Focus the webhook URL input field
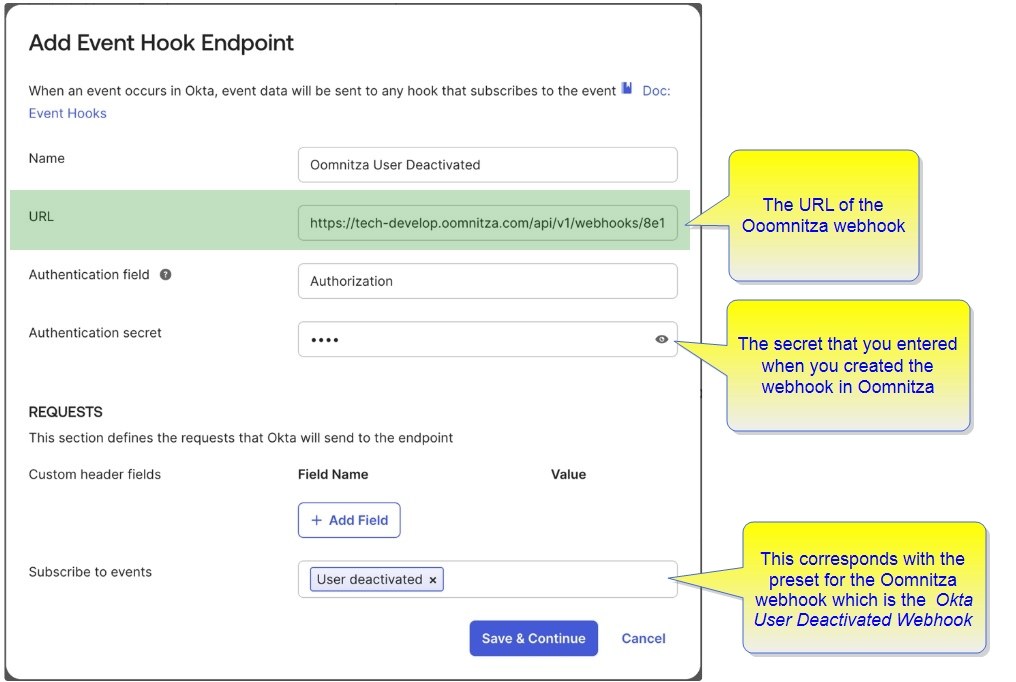This screenshot has width=1016, height=682. [487, 223]
